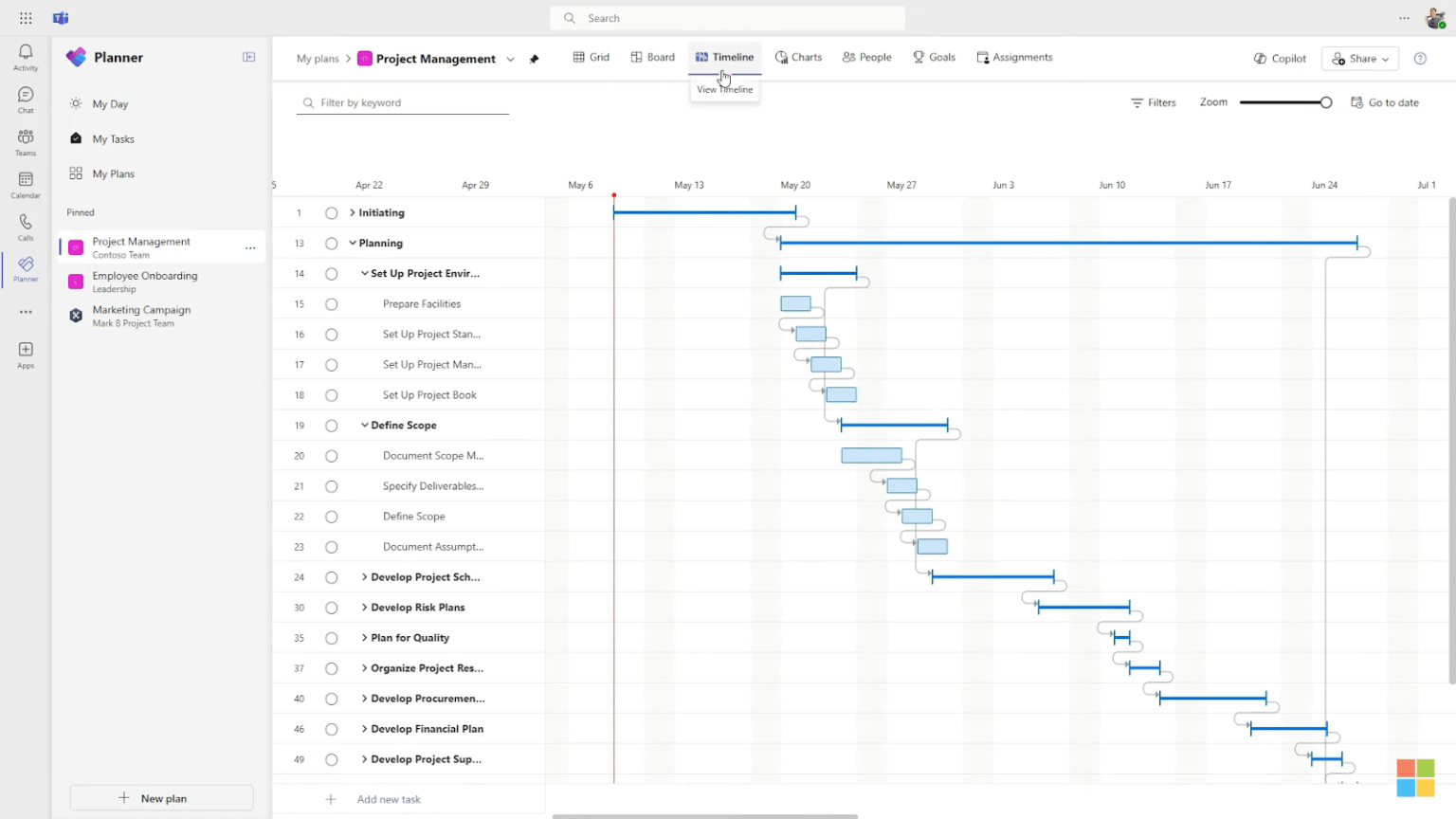
Task: Launch Copilot from the top bar
Action: click(x=1279, y=58)
